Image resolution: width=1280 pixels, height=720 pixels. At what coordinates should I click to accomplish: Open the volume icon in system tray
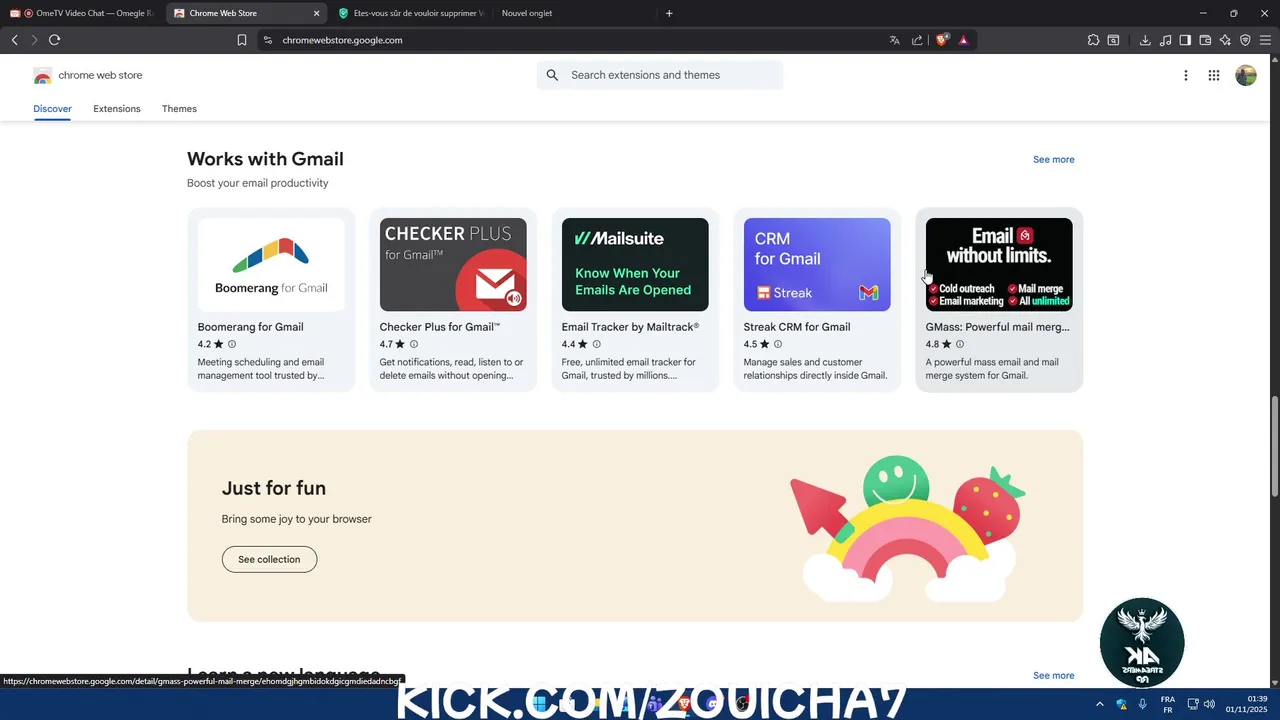coord(1209,704)
